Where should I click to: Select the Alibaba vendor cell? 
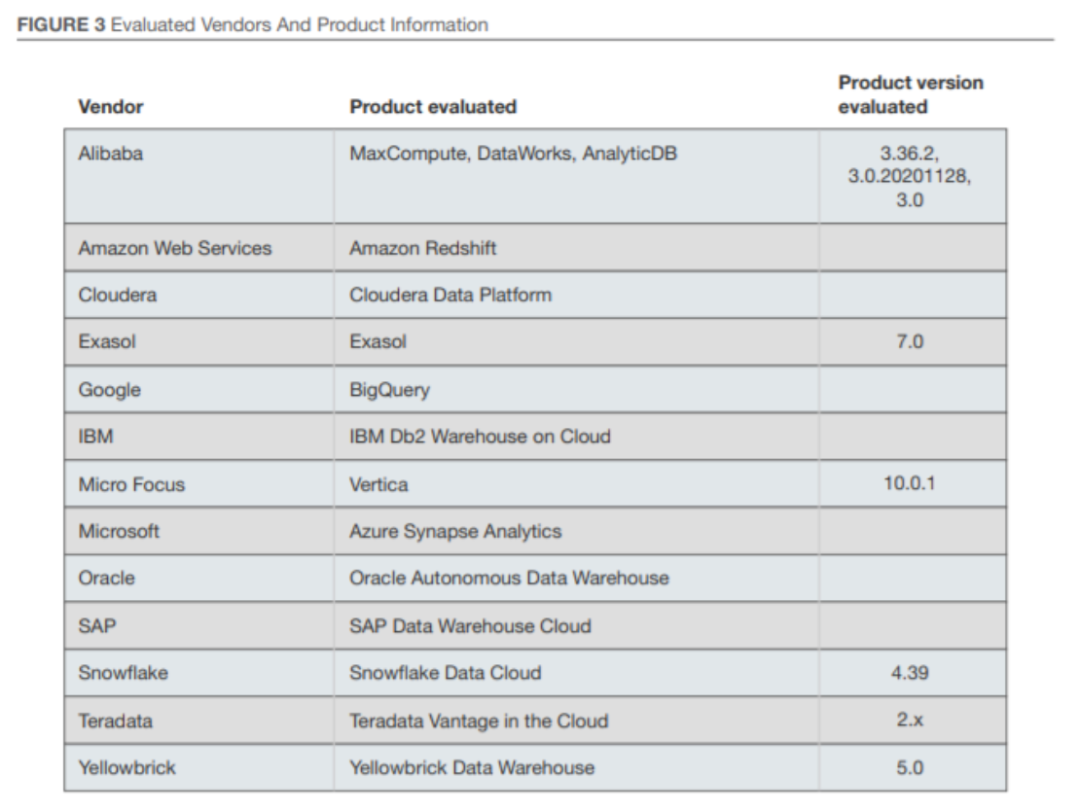coord(110,154)
